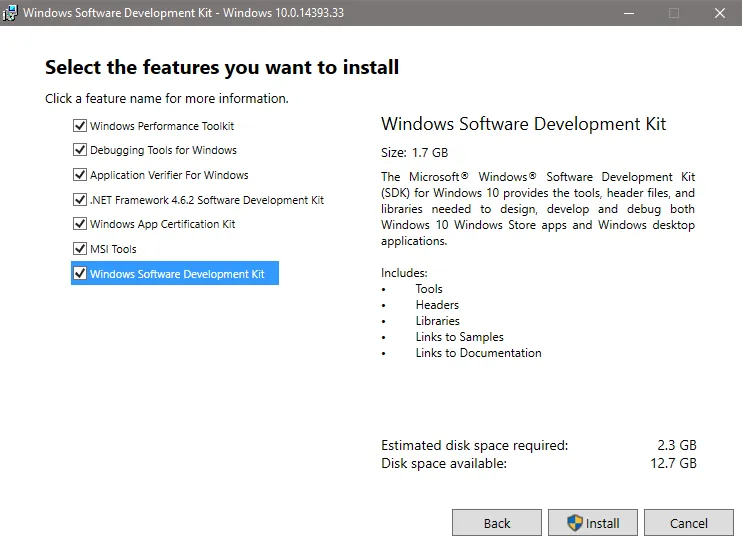The height and width of the screenshot is (546, 742).
Task: Start installation with the Install button
Action: point(594,523)
